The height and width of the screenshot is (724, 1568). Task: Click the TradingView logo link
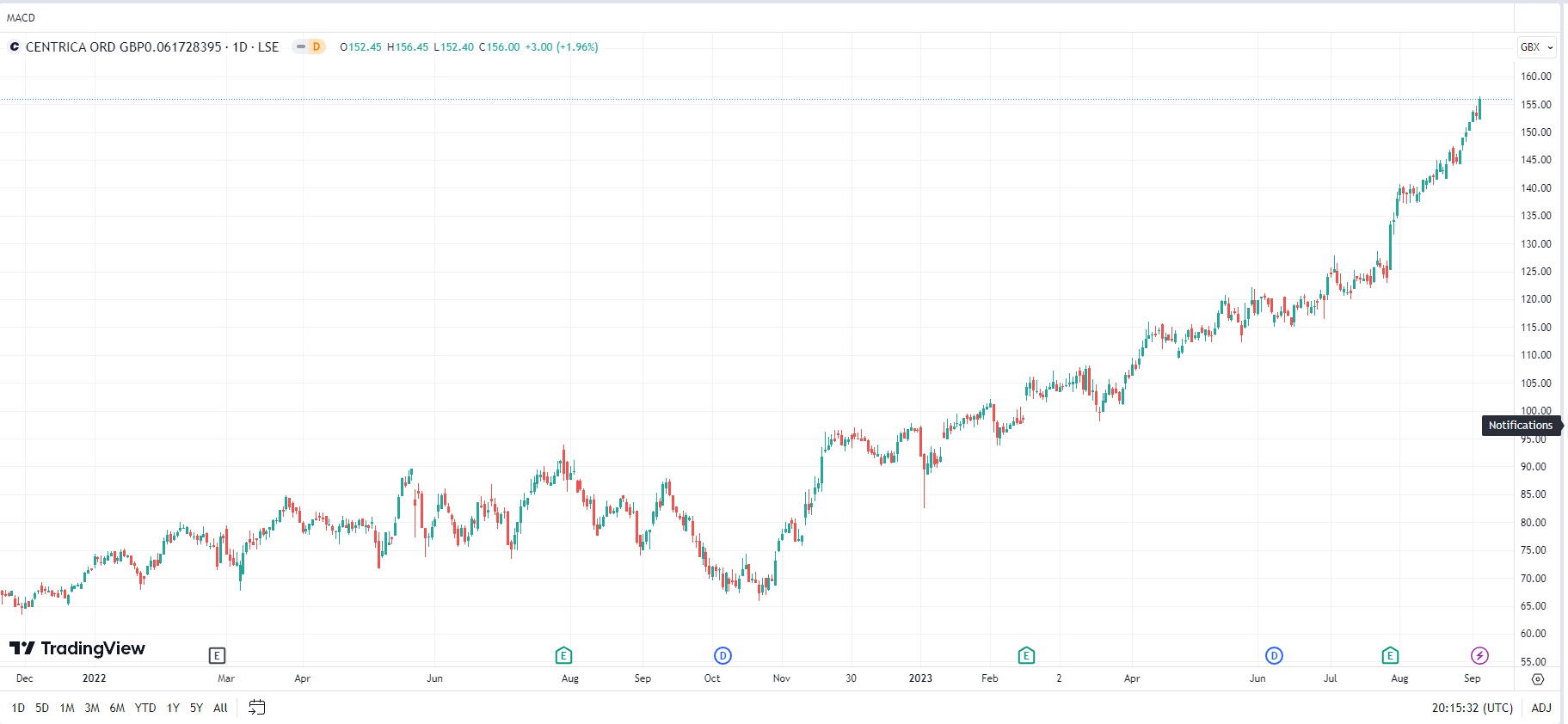click(x=77, y=648)
